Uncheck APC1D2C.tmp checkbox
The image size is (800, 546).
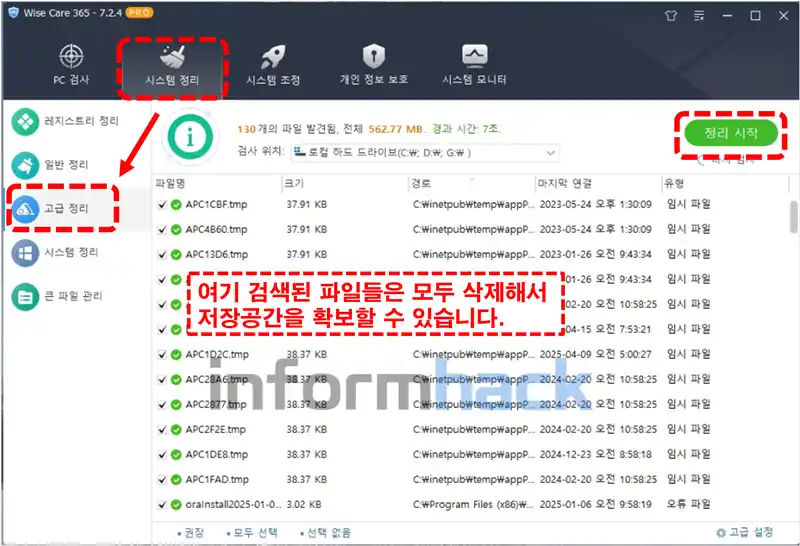pyautogui.click(x=162, y=355)
